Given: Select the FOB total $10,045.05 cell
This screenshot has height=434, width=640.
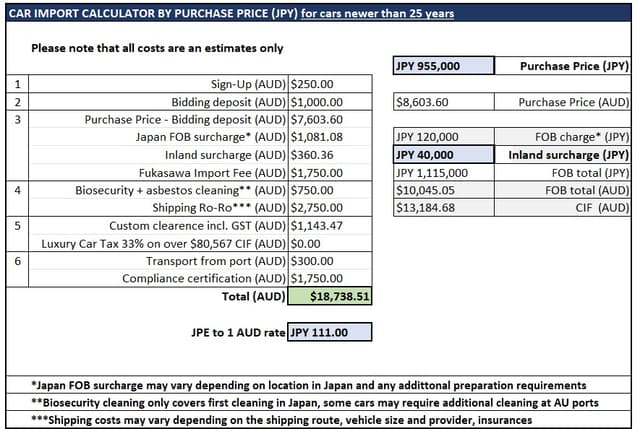Looking at the screenshot, I should [444, 190].
